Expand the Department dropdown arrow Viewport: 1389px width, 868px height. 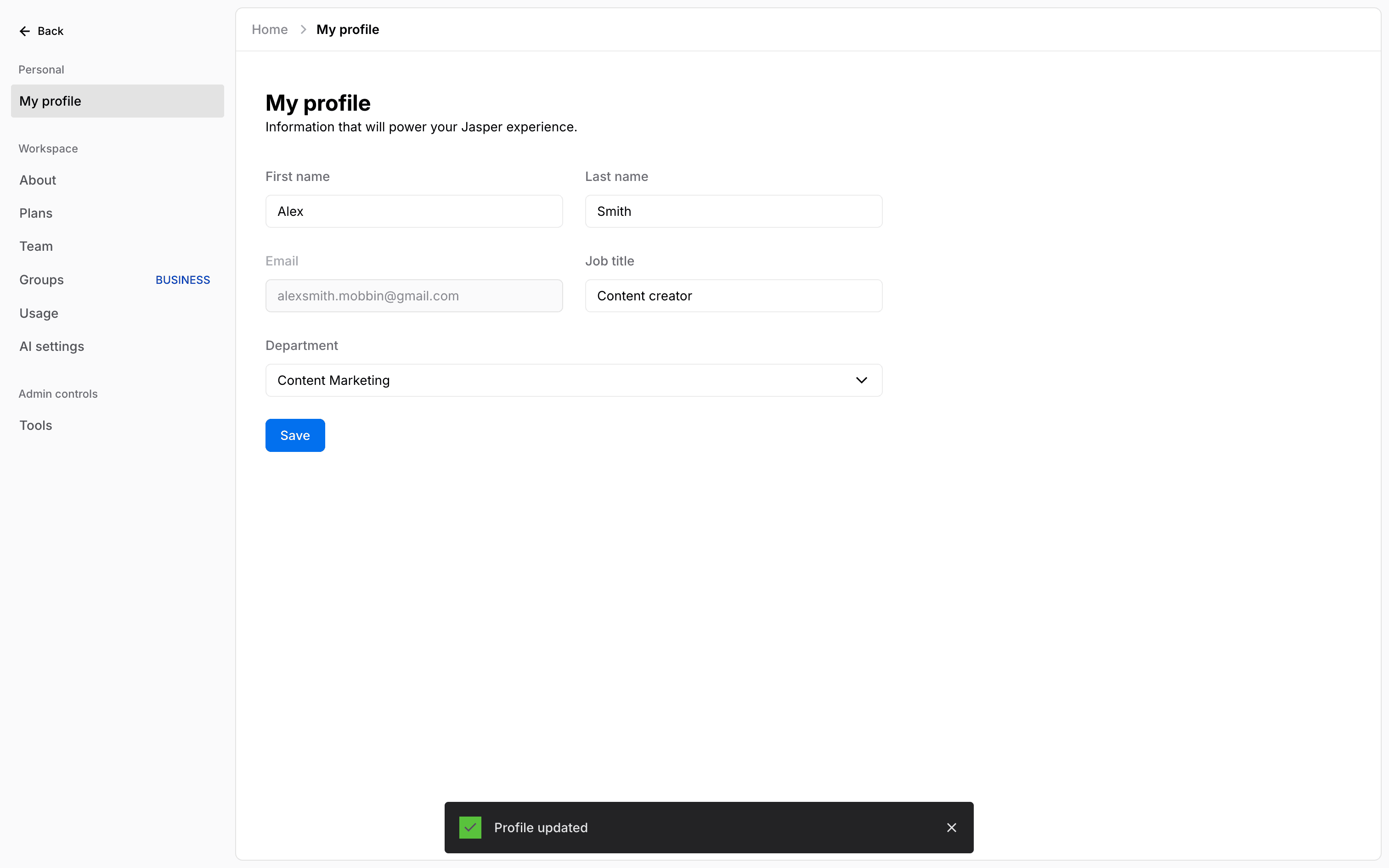point(861,380)
